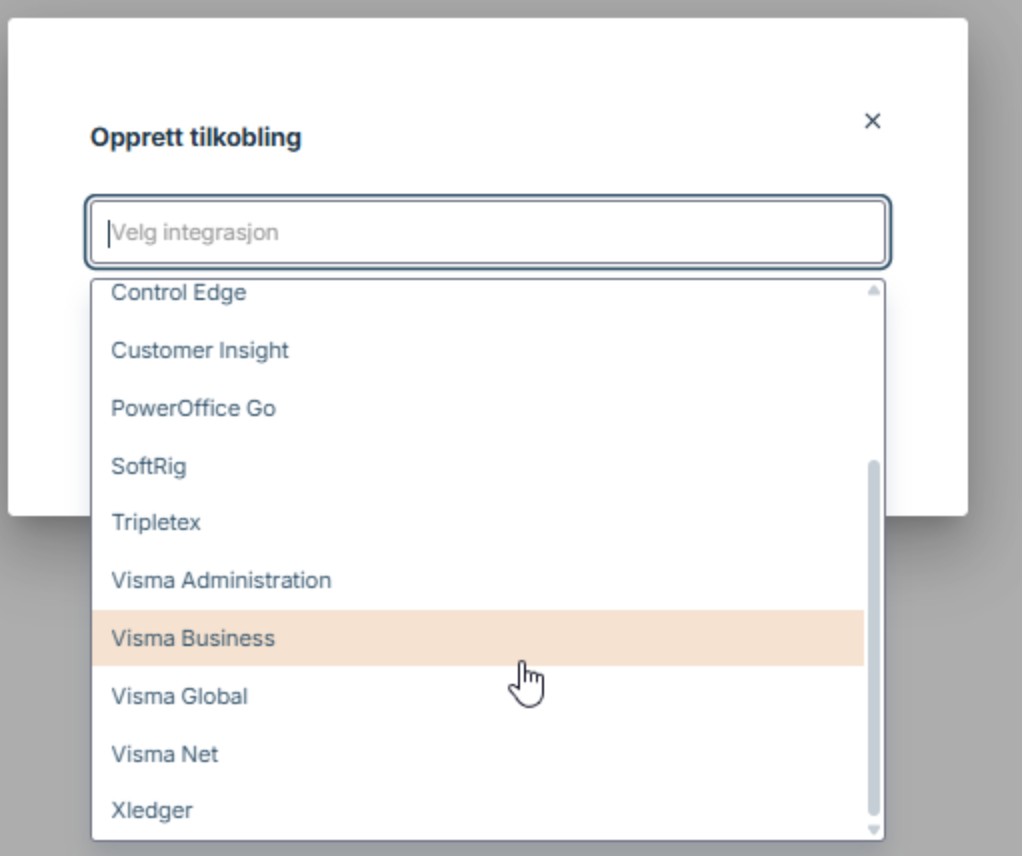
Task: Select Control Edge from the list
Action: tap(178, 293)
